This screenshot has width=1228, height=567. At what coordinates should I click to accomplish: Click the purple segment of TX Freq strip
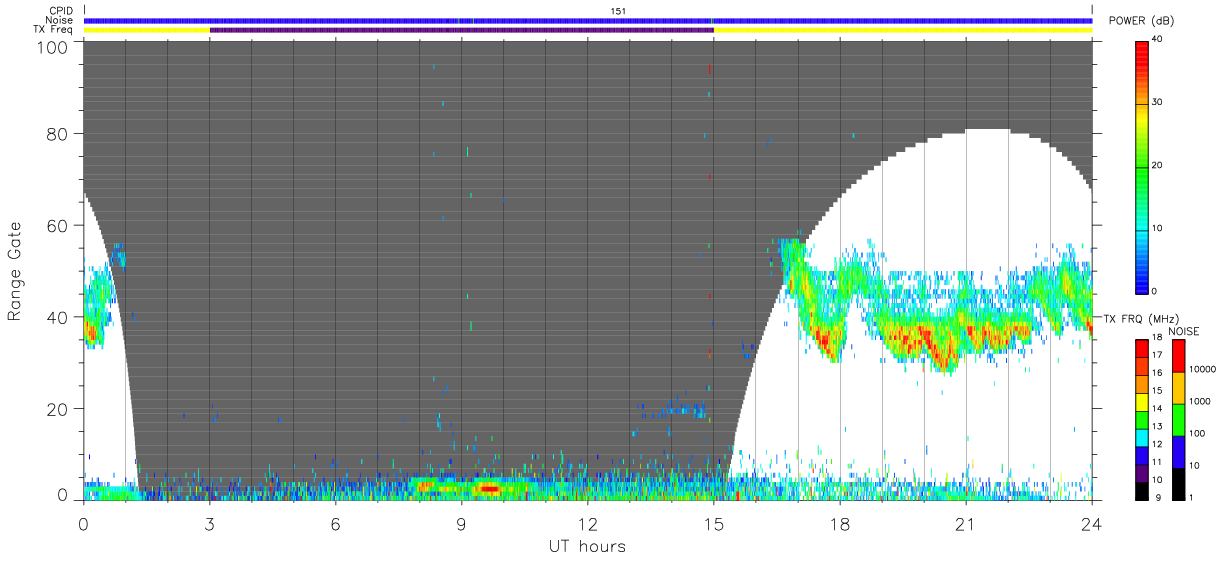click(x=462, y=30)
